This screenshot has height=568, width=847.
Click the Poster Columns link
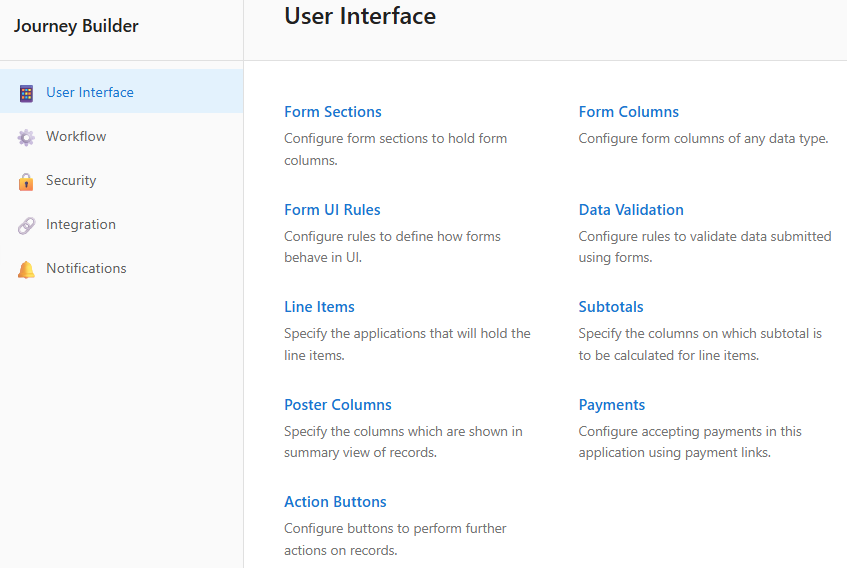338,405
